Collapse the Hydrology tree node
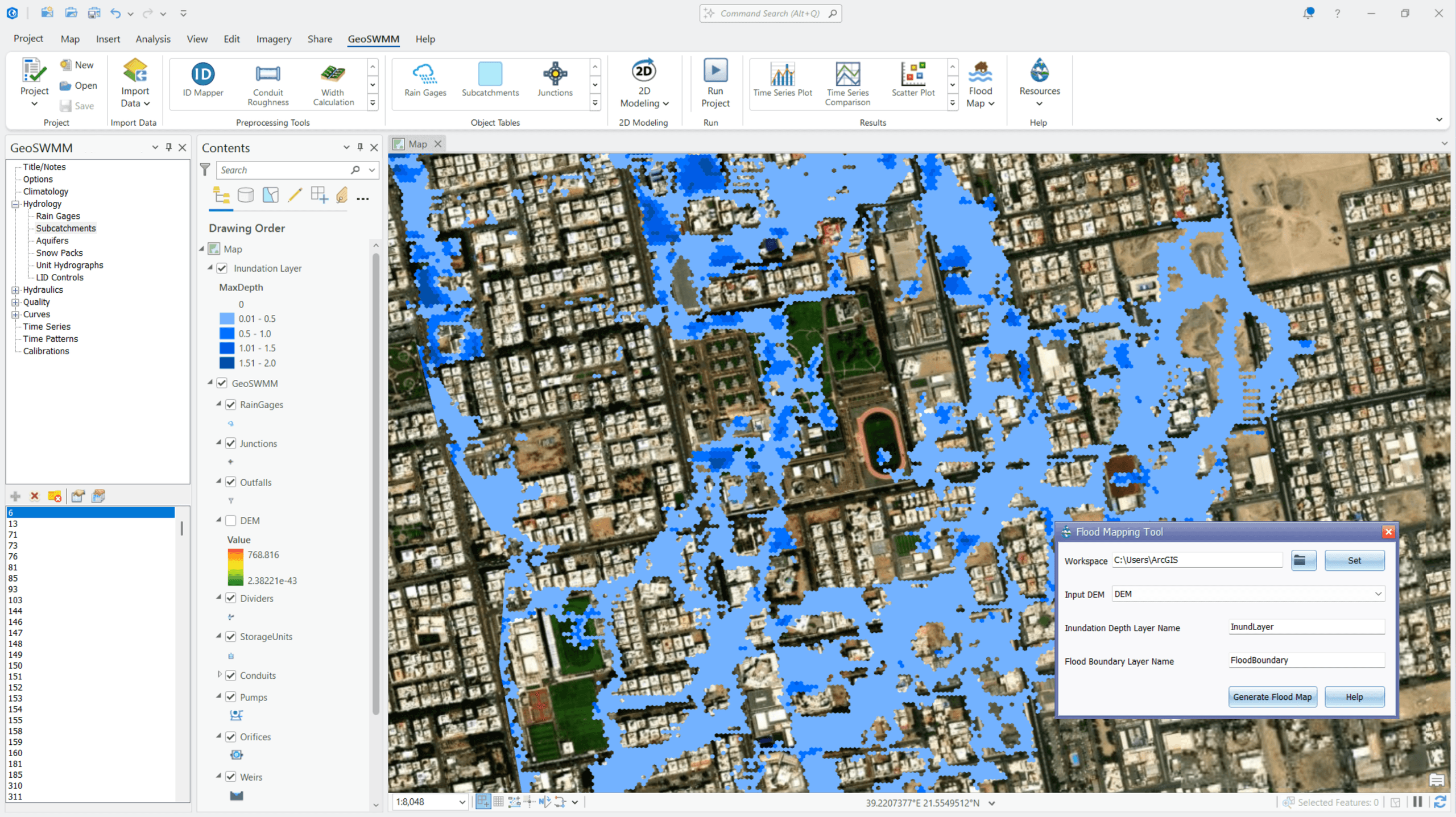1456x817 pixels. point(15,204)
